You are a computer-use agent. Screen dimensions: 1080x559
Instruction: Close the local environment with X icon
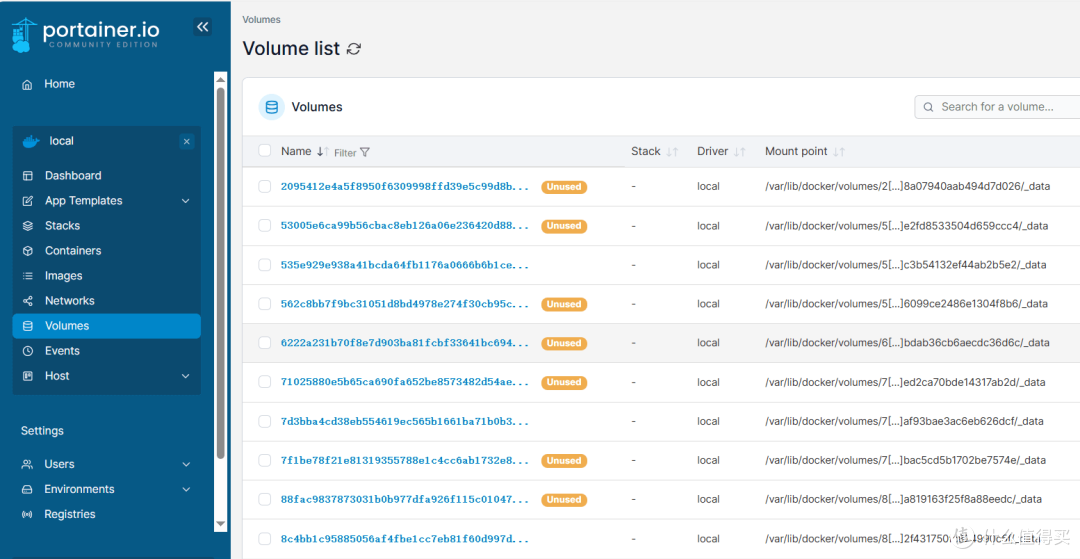click(187, 141)
